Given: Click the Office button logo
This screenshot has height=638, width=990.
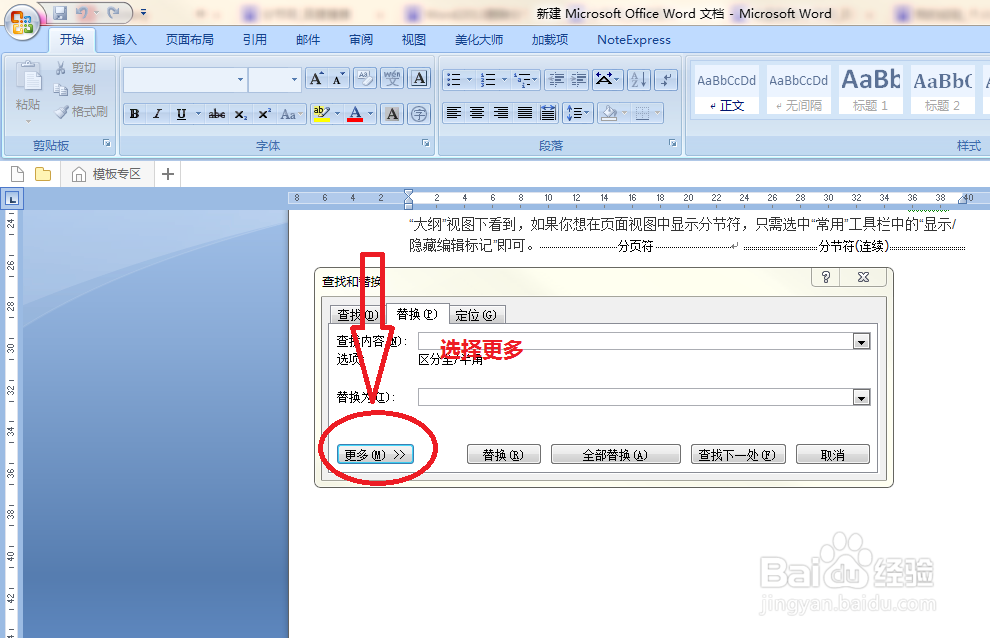Looking at the screenshot, I should [x=22, y=22].
